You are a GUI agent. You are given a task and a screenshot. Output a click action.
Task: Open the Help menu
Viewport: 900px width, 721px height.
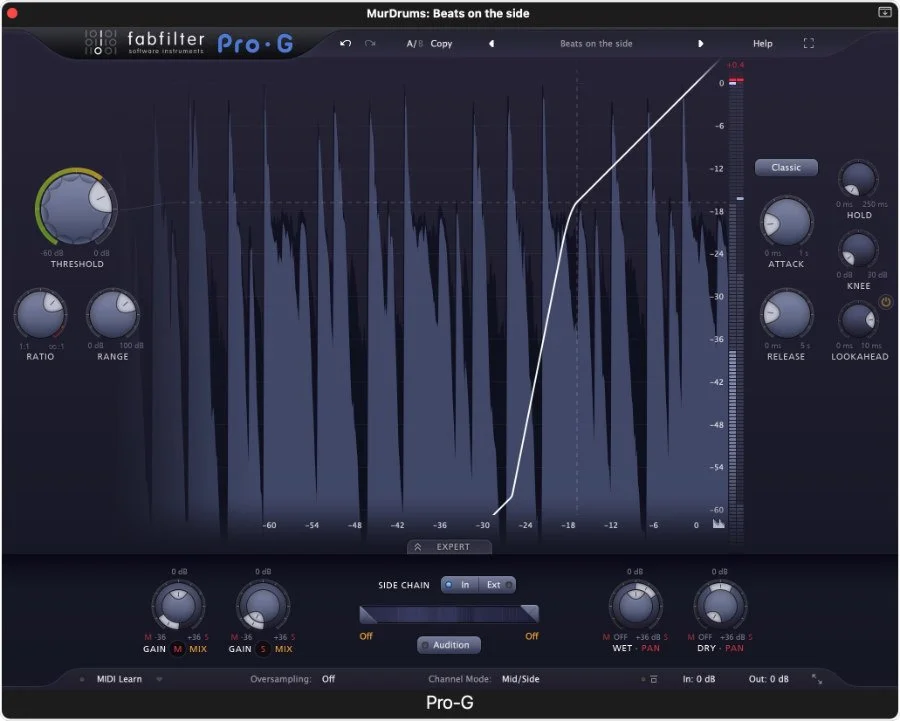762,43
